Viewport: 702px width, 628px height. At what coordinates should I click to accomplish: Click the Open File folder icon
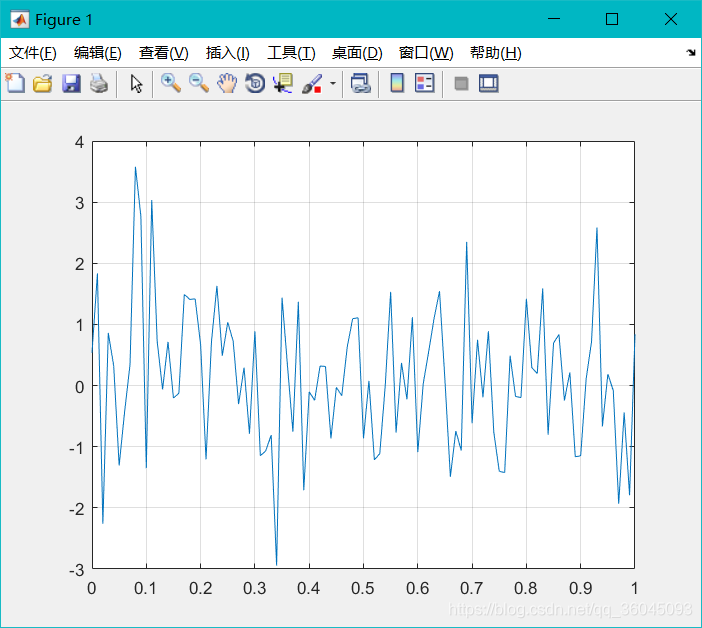coord(42,84)
